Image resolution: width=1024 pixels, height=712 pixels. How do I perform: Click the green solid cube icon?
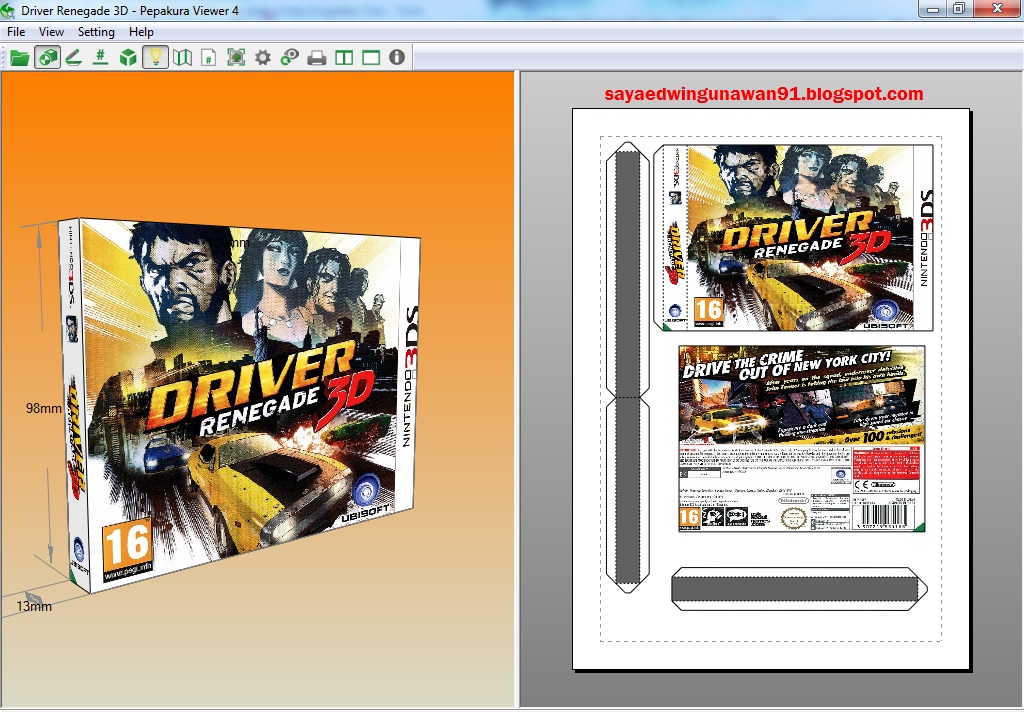click(x=128, y=57)
